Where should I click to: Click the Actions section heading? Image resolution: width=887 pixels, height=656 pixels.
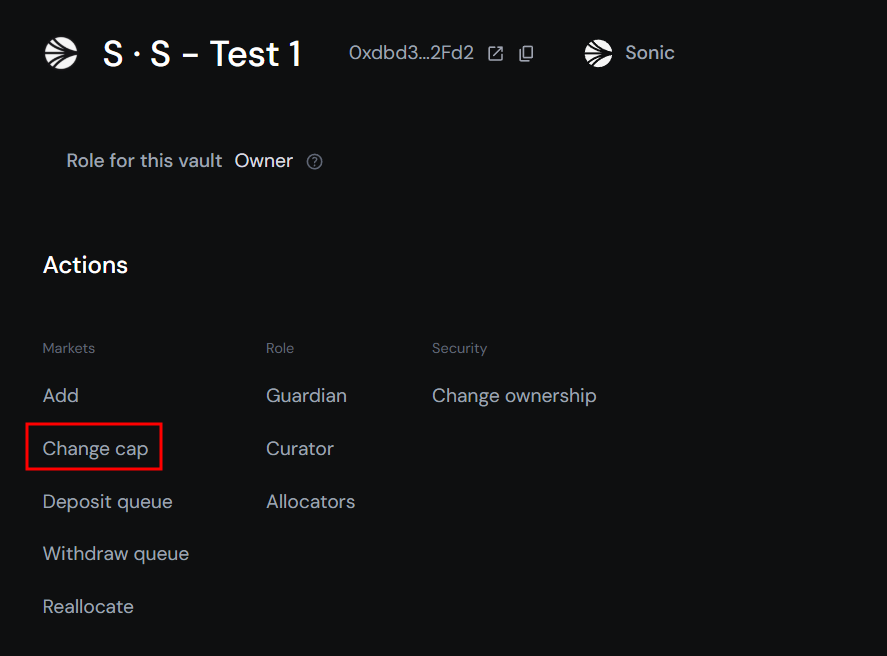(x=85, y=265)
